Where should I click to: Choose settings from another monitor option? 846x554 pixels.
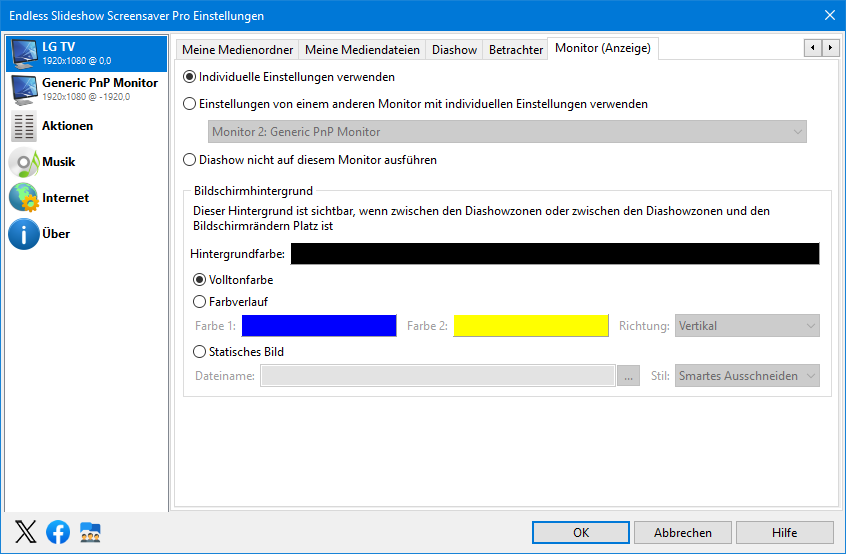click(x=415, y=104)
